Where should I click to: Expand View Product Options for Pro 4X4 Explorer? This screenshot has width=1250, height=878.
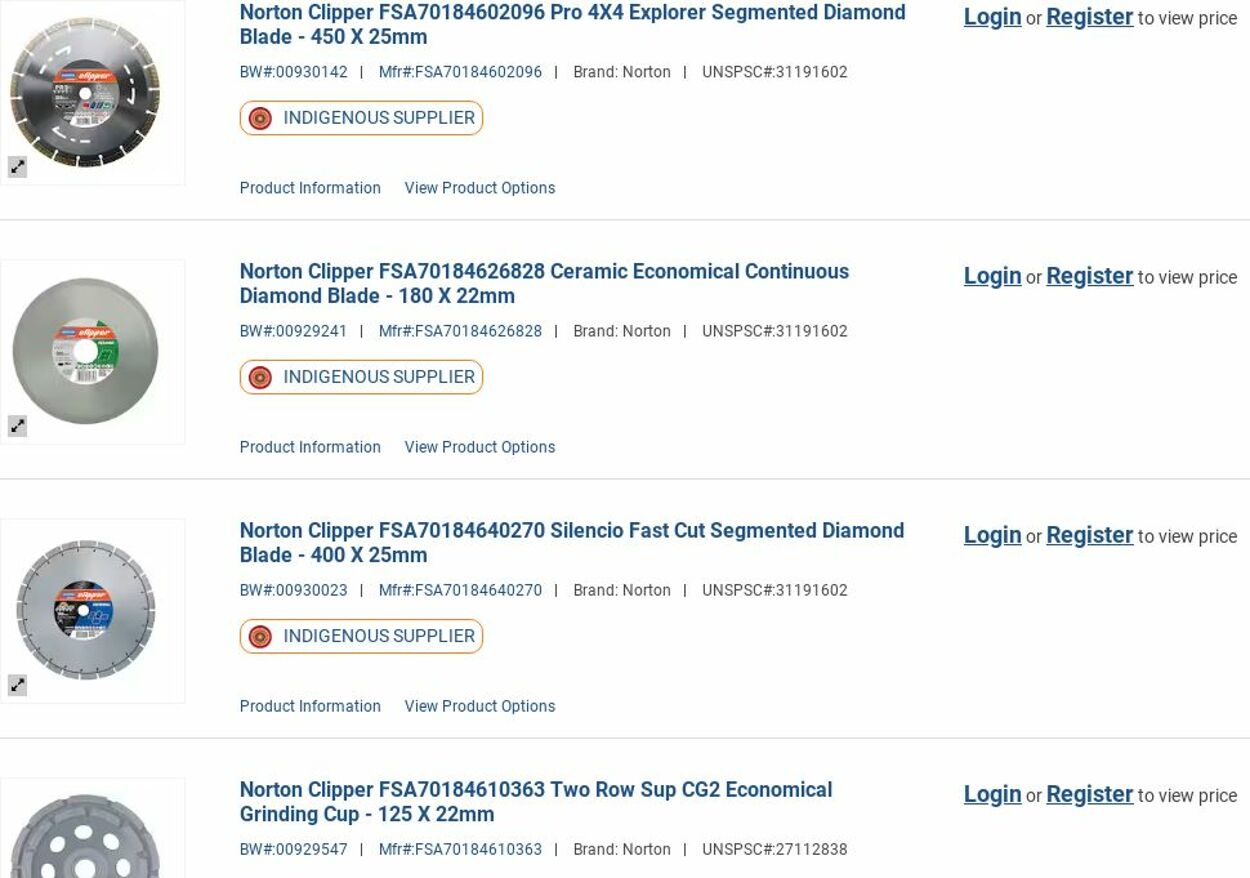[x=479, y=188]
